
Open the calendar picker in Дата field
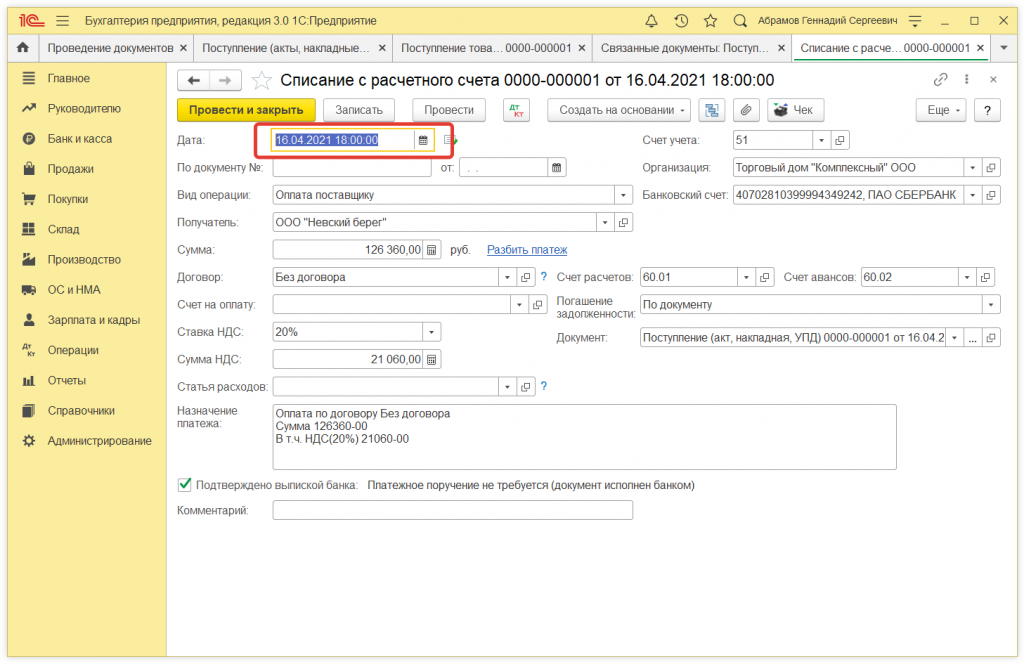[x=423, y=140]
